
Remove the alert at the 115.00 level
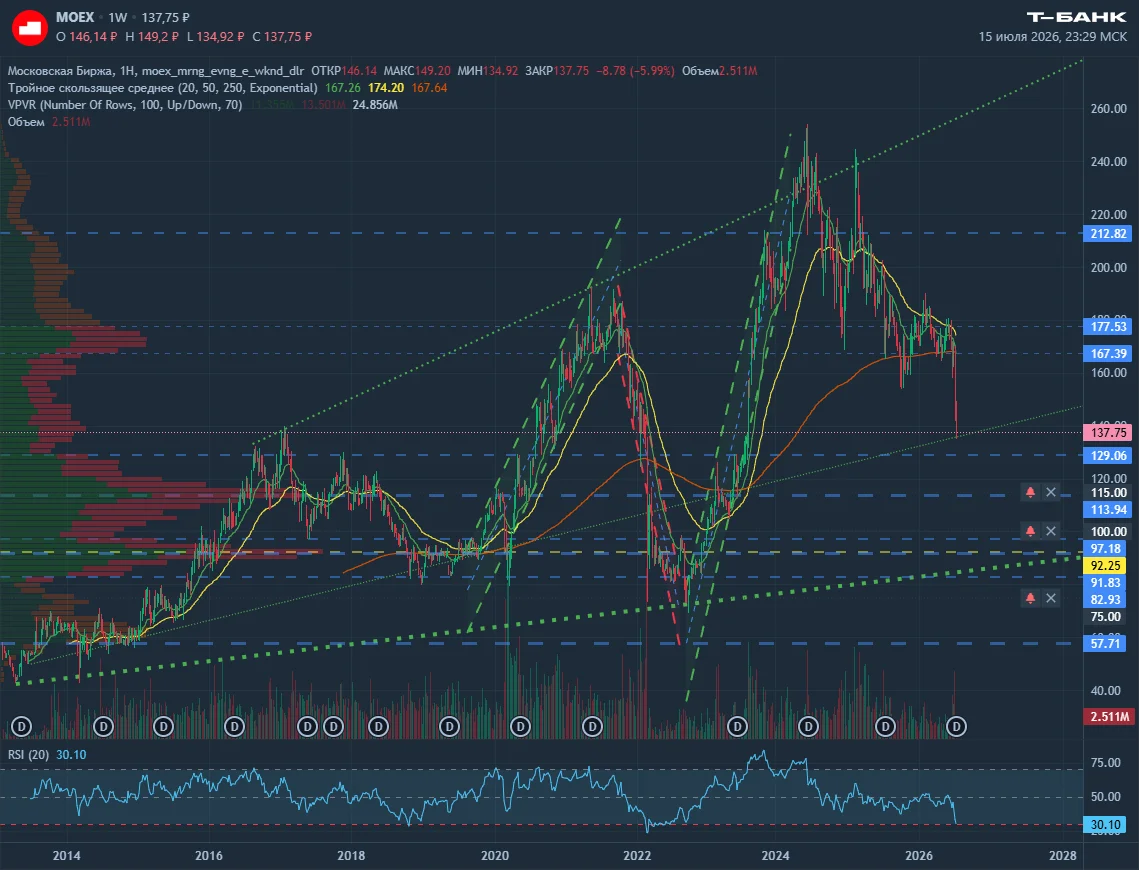(1050, 492)
